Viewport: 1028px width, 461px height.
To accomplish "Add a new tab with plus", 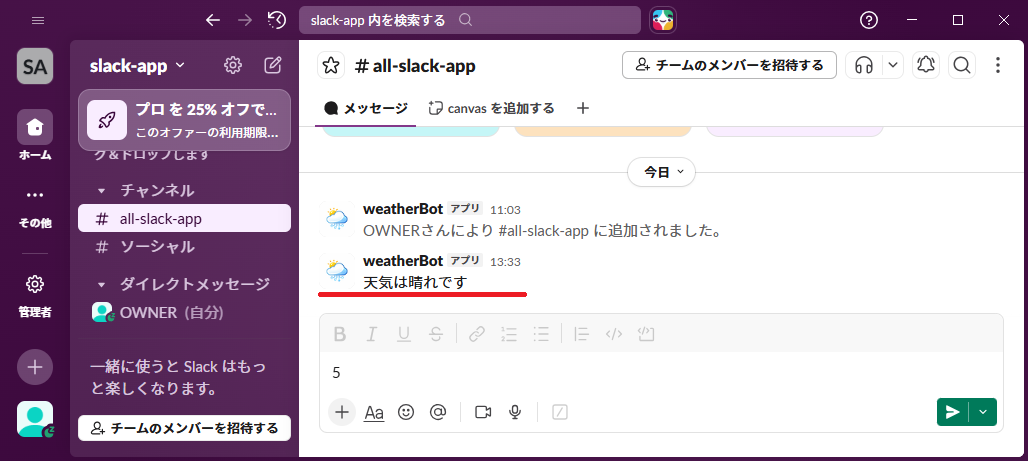I will [583, 108].
